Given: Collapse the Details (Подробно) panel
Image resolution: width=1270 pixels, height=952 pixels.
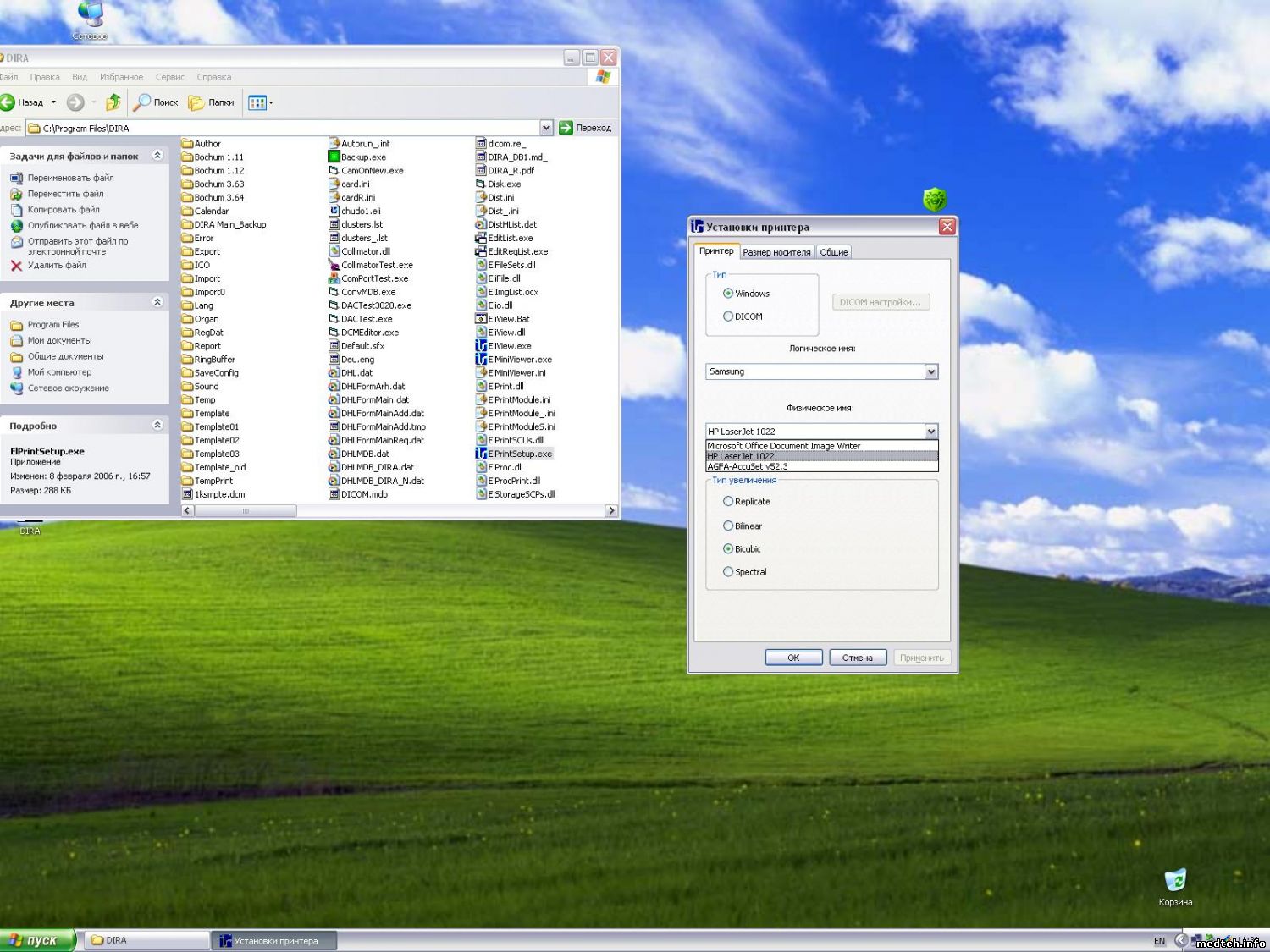Looking at the screenshot, I should pos(157,426).
